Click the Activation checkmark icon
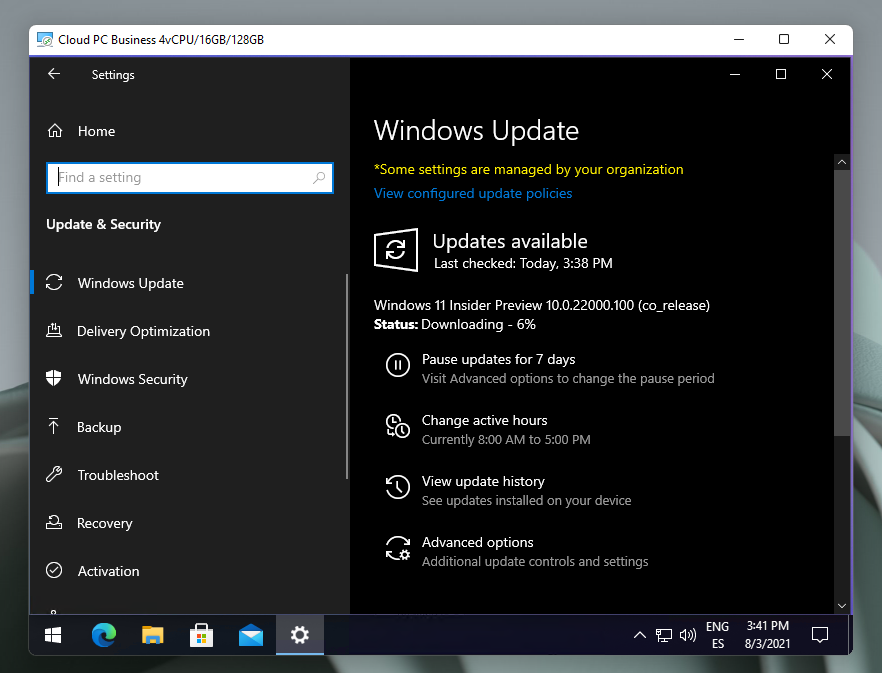Image resolution: width=882 pixels, height=673 pixels. [x=54, y=571]
